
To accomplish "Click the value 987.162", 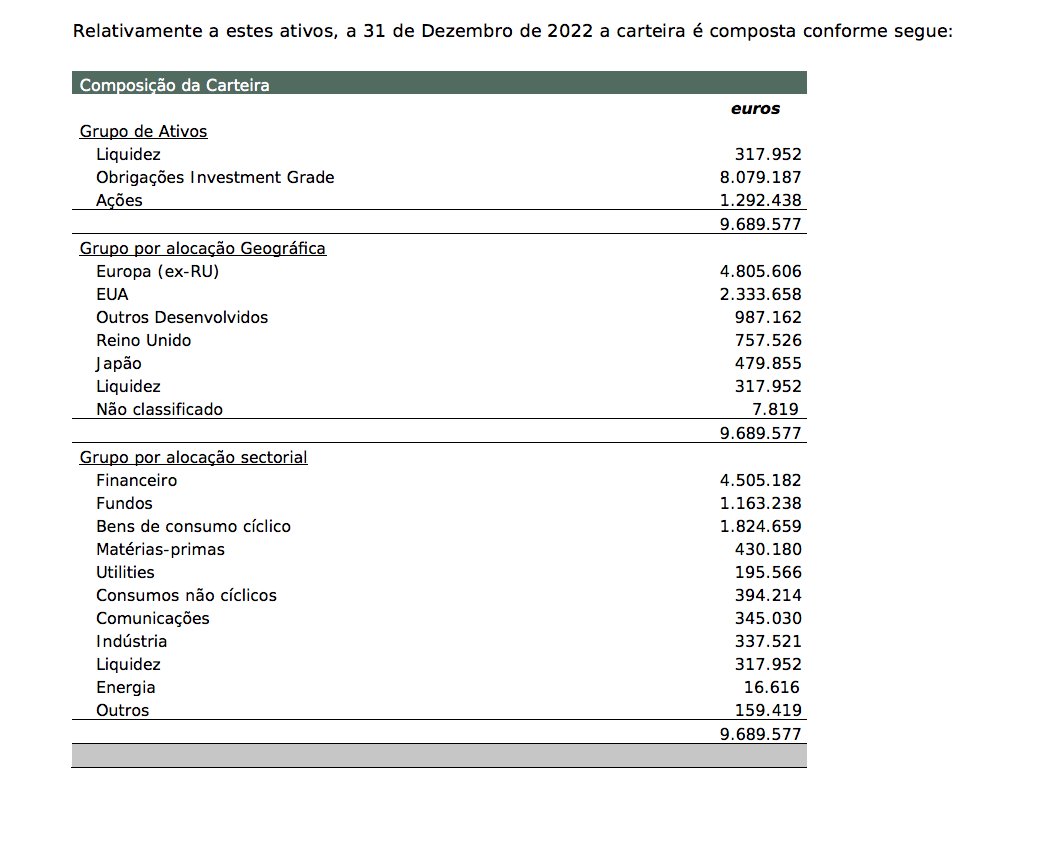I will (768, 317).
